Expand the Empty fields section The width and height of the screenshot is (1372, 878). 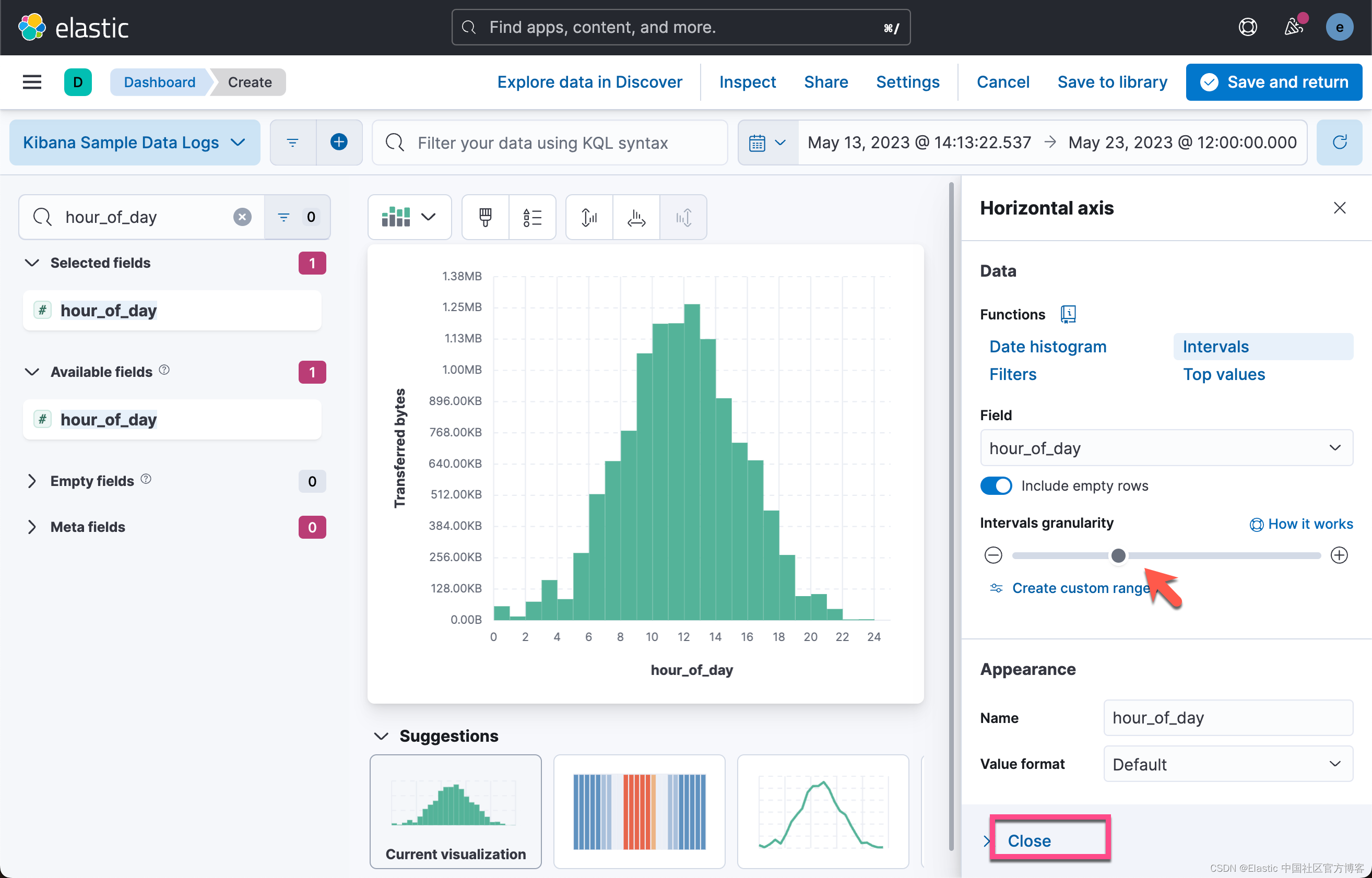coord(32,481)
